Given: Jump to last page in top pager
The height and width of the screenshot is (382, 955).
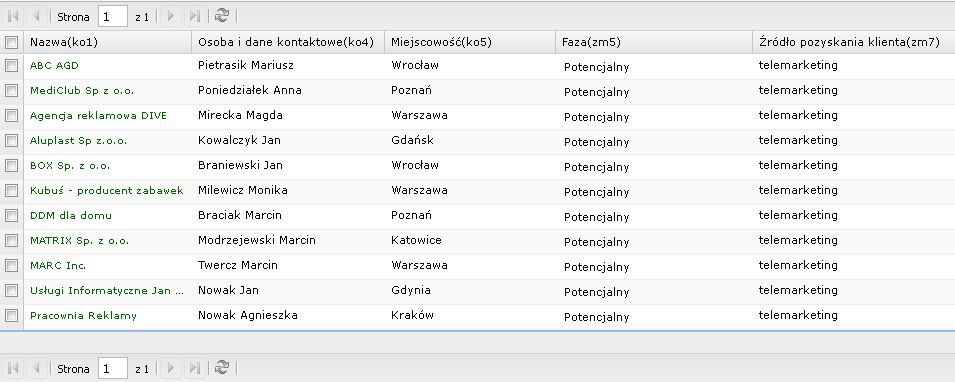Looking at the screenshot, I should (194, 16).
